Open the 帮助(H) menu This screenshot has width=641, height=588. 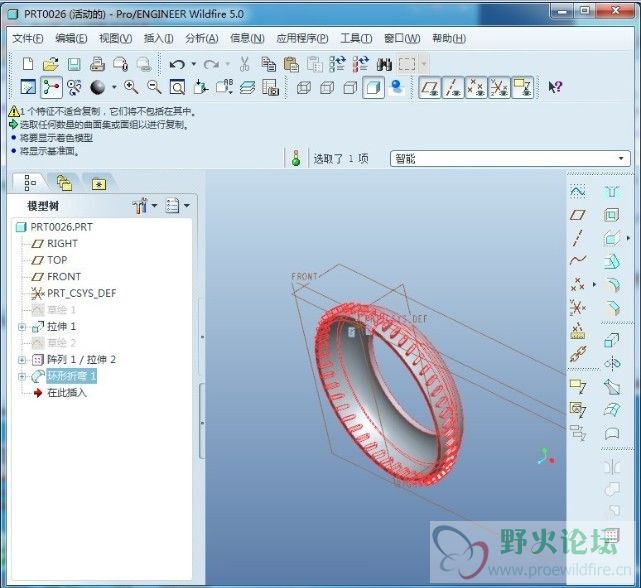point(449,38)
